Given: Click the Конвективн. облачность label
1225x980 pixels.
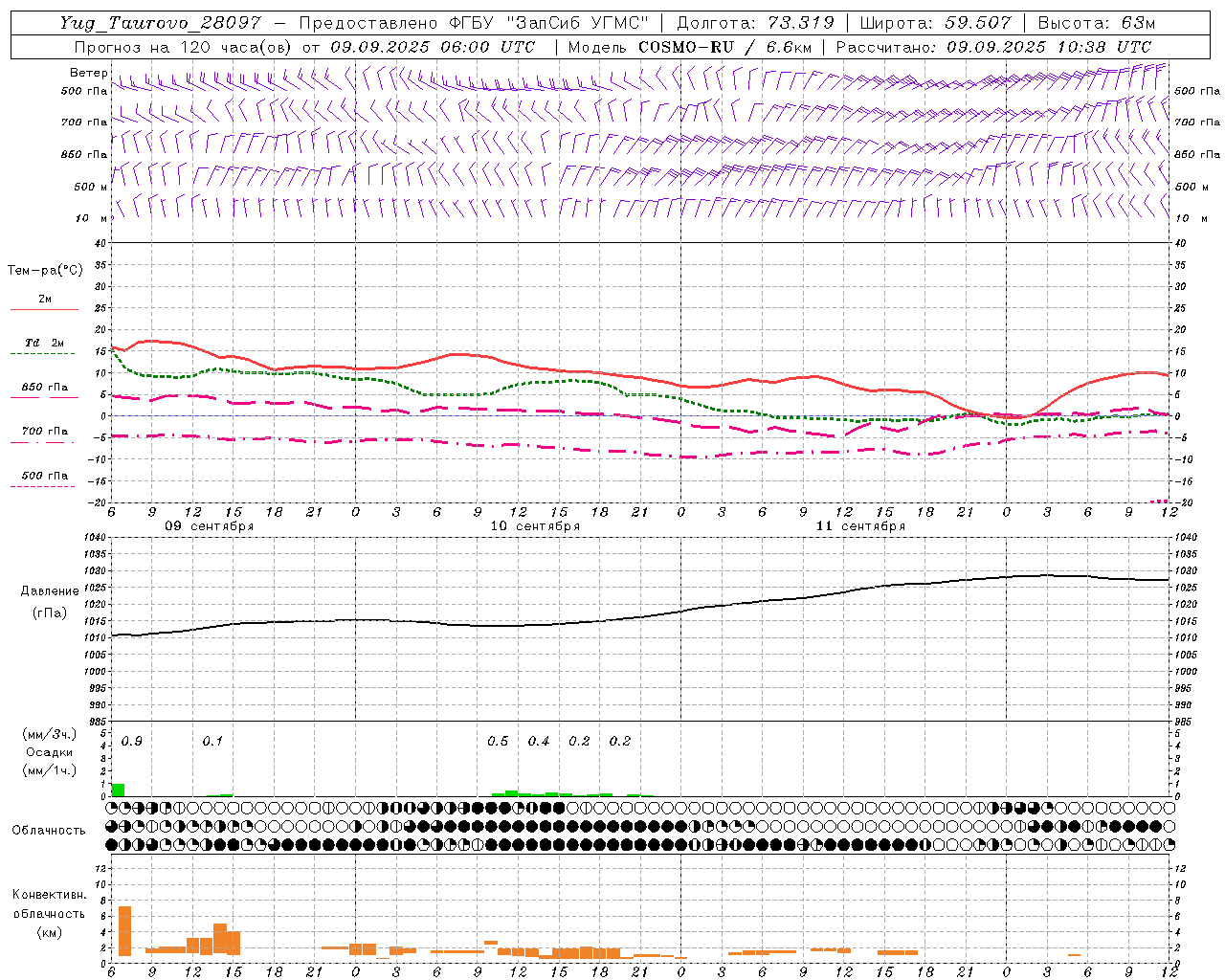Looking at the screenshot, I should [49, 903].
